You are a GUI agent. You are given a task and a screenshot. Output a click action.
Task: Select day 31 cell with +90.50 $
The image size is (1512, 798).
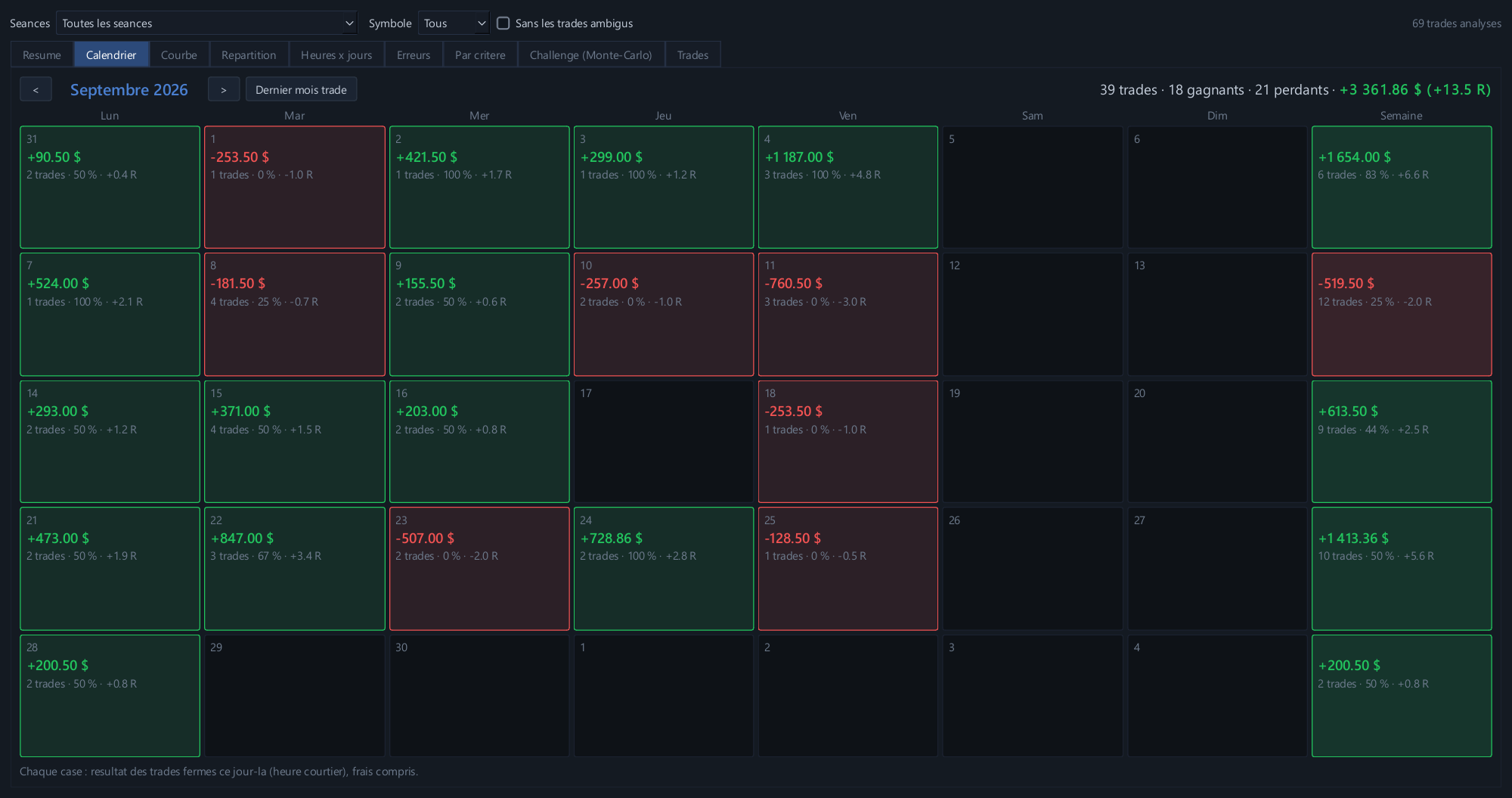coord(110,187)
